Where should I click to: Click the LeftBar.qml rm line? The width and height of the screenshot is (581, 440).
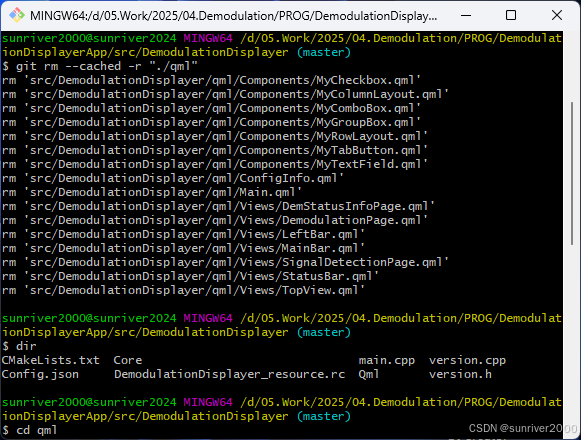[183, 235]
